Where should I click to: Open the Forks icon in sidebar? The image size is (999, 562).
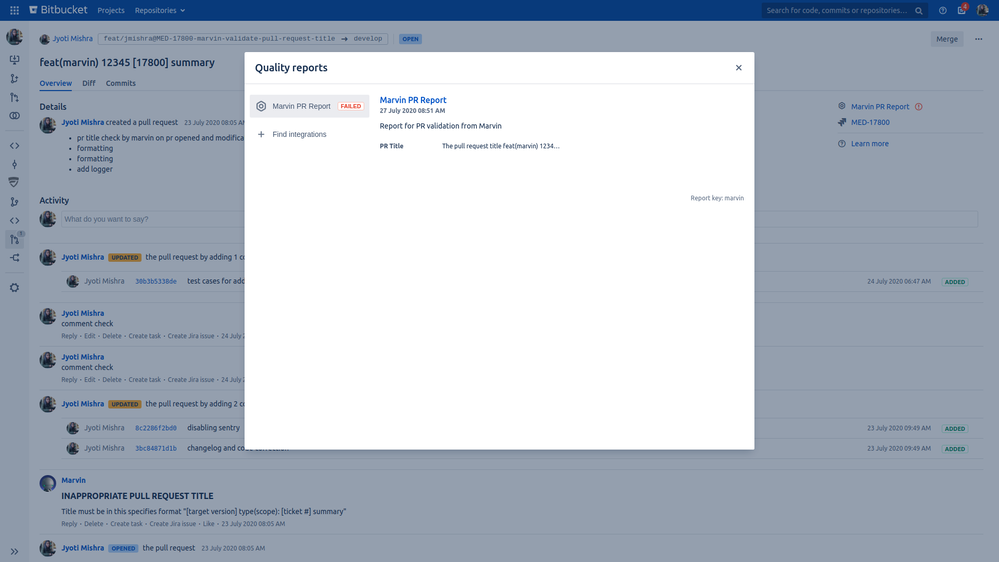14,258
